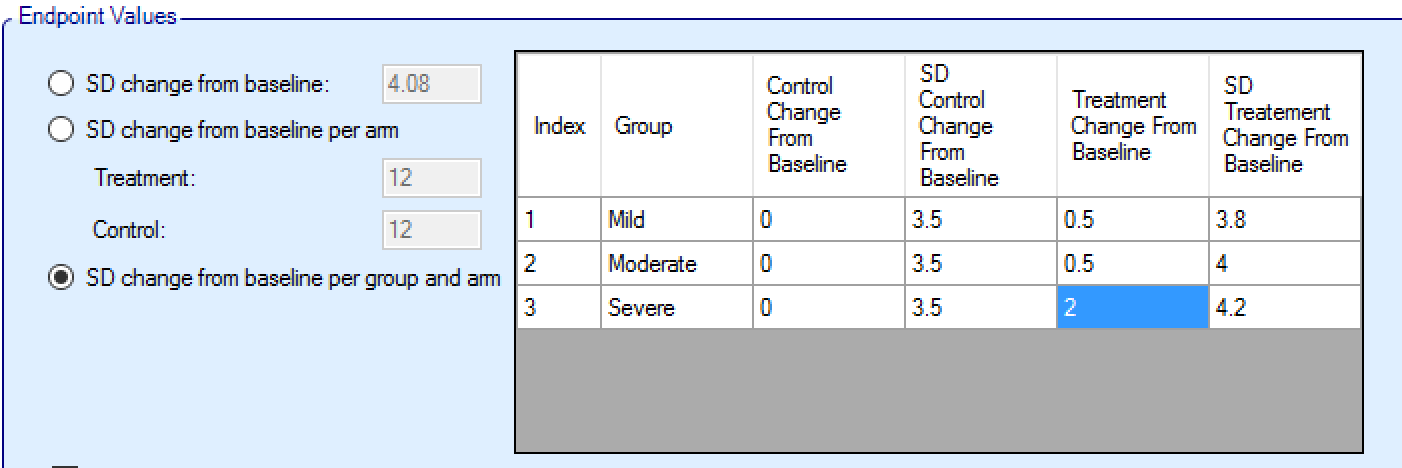Select the Severe group cell
The image size is (1402, 468).
[x=676, y=308]
